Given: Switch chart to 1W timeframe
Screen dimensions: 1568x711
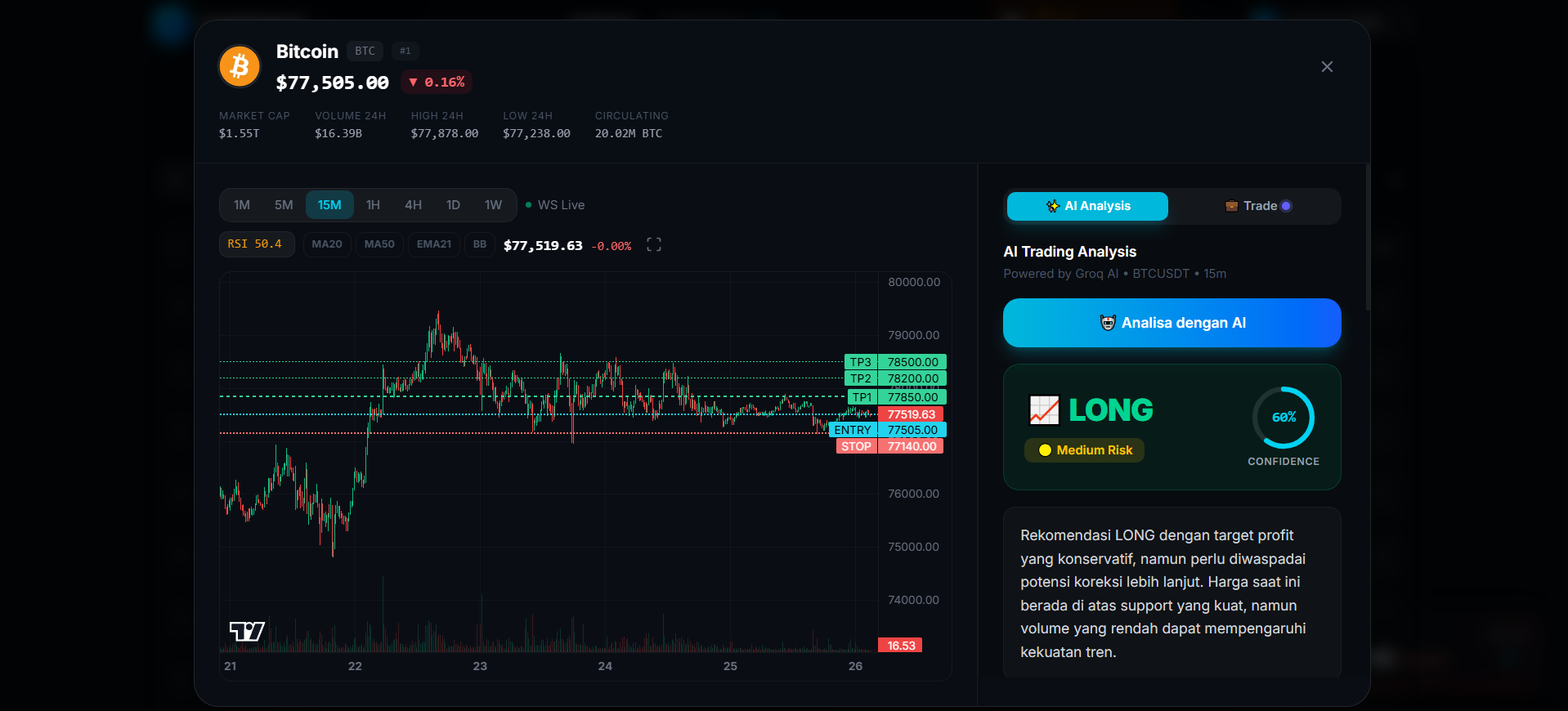Looking at the screenshot, I should [493, 205].
